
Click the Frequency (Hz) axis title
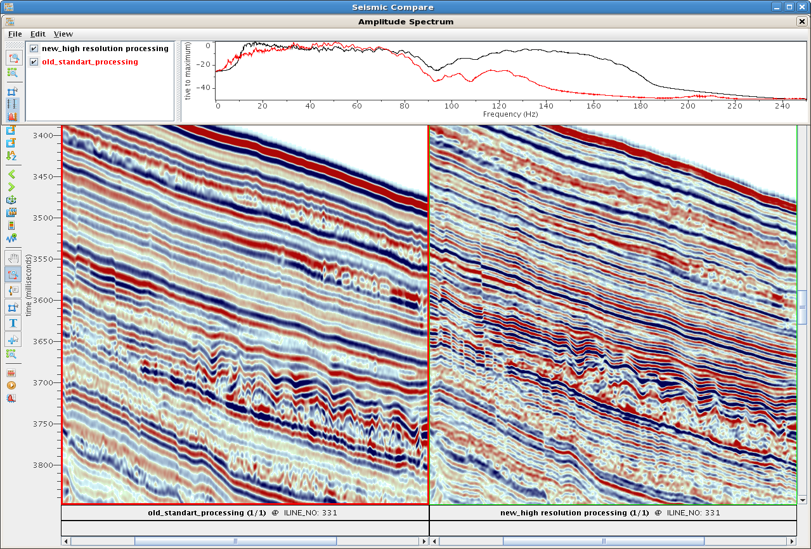tap(510, 114)
